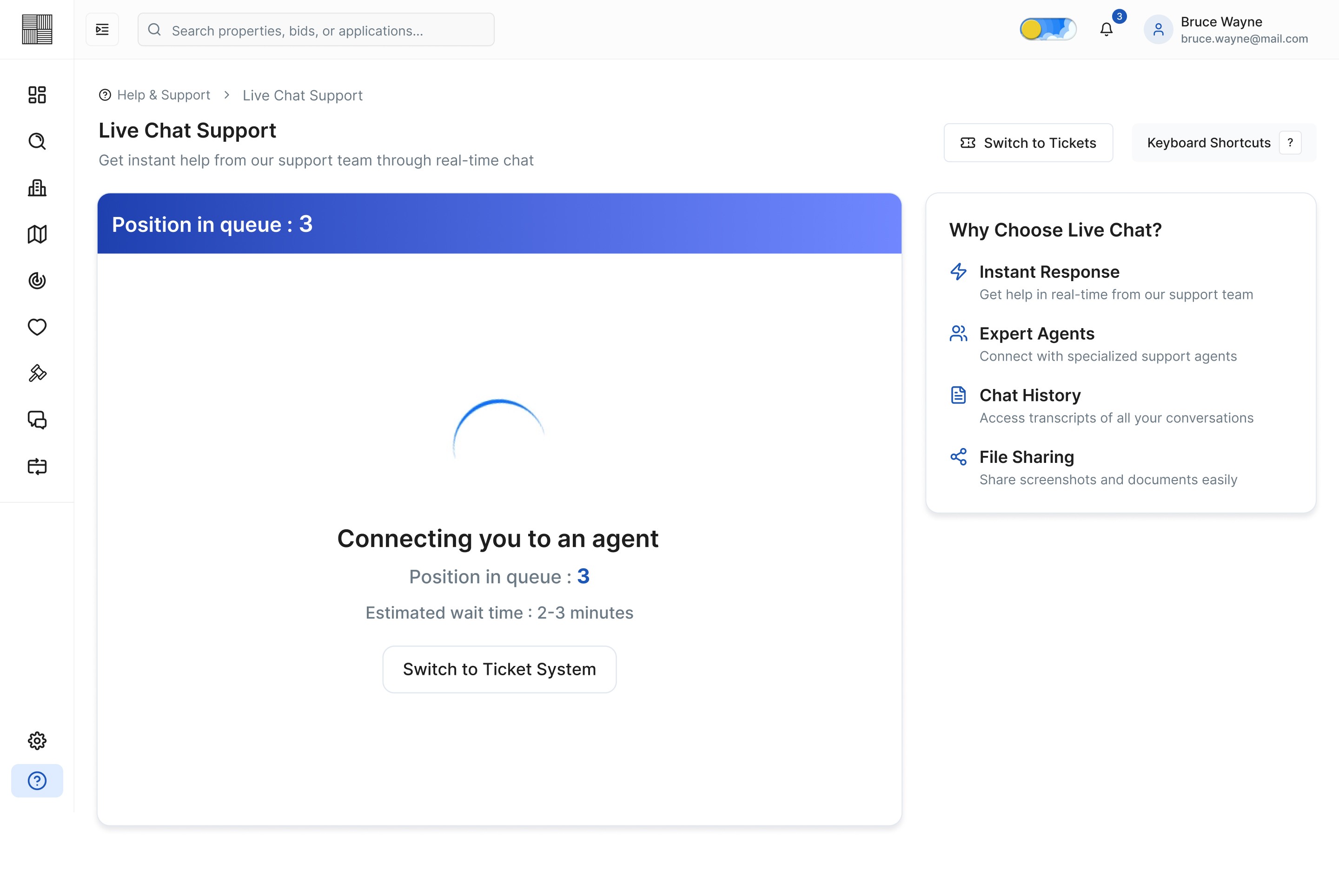Viewport: 1339px width, 896px height.
Task: Open the favorites heart icon in sidebar
Action: (37, 327)
